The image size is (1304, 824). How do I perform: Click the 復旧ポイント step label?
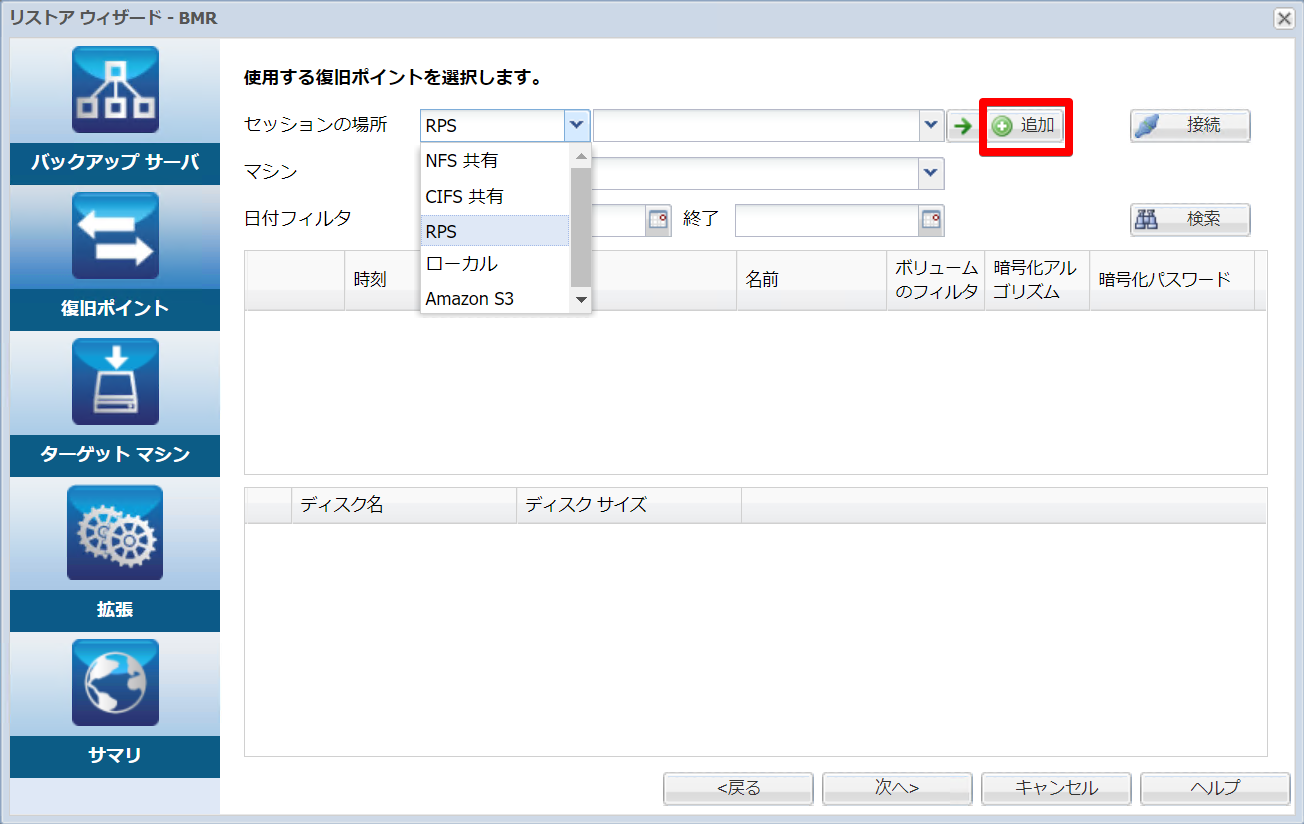[x=115, y=309]
